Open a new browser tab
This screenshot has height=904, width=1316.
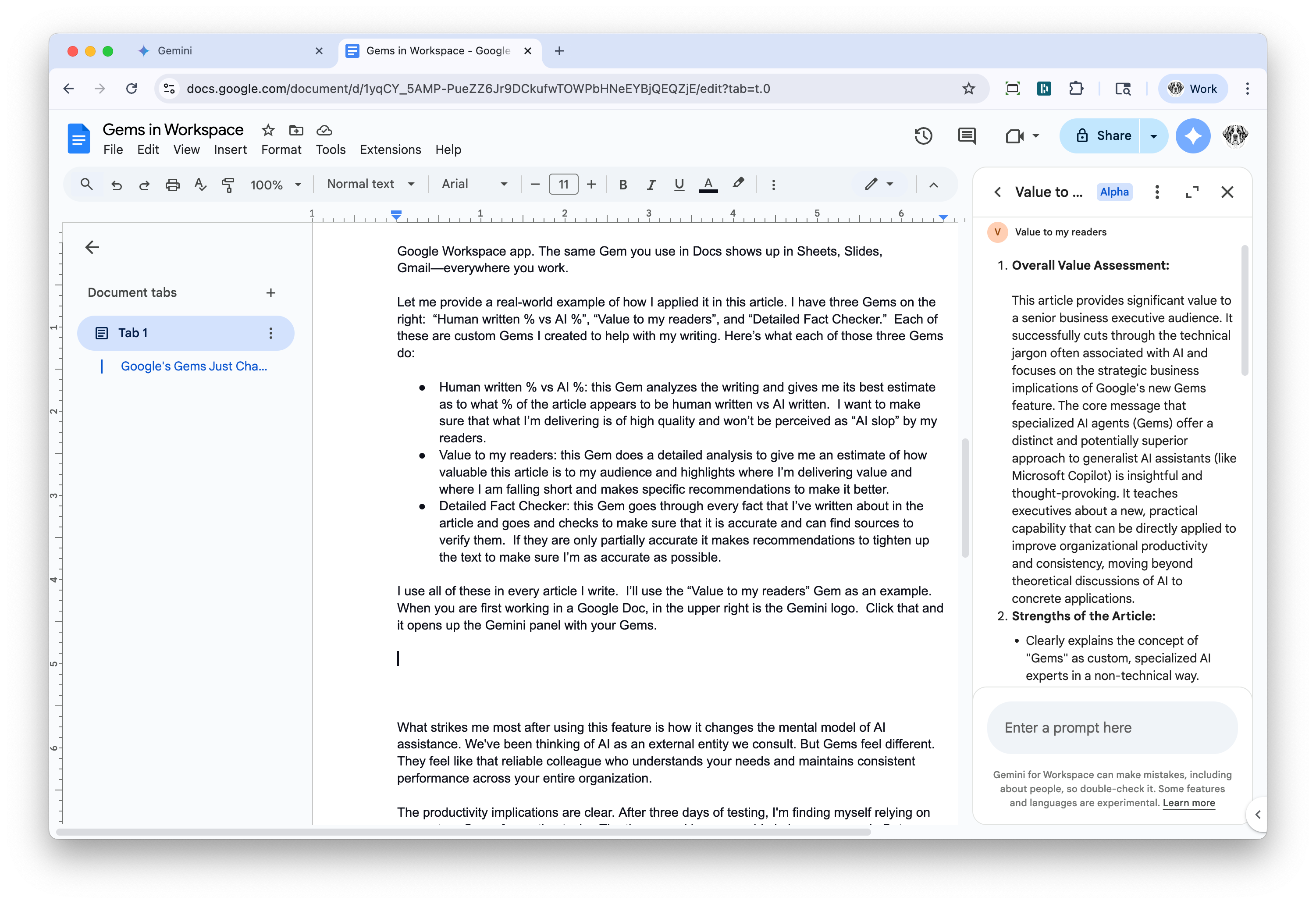tap(559, 51)
